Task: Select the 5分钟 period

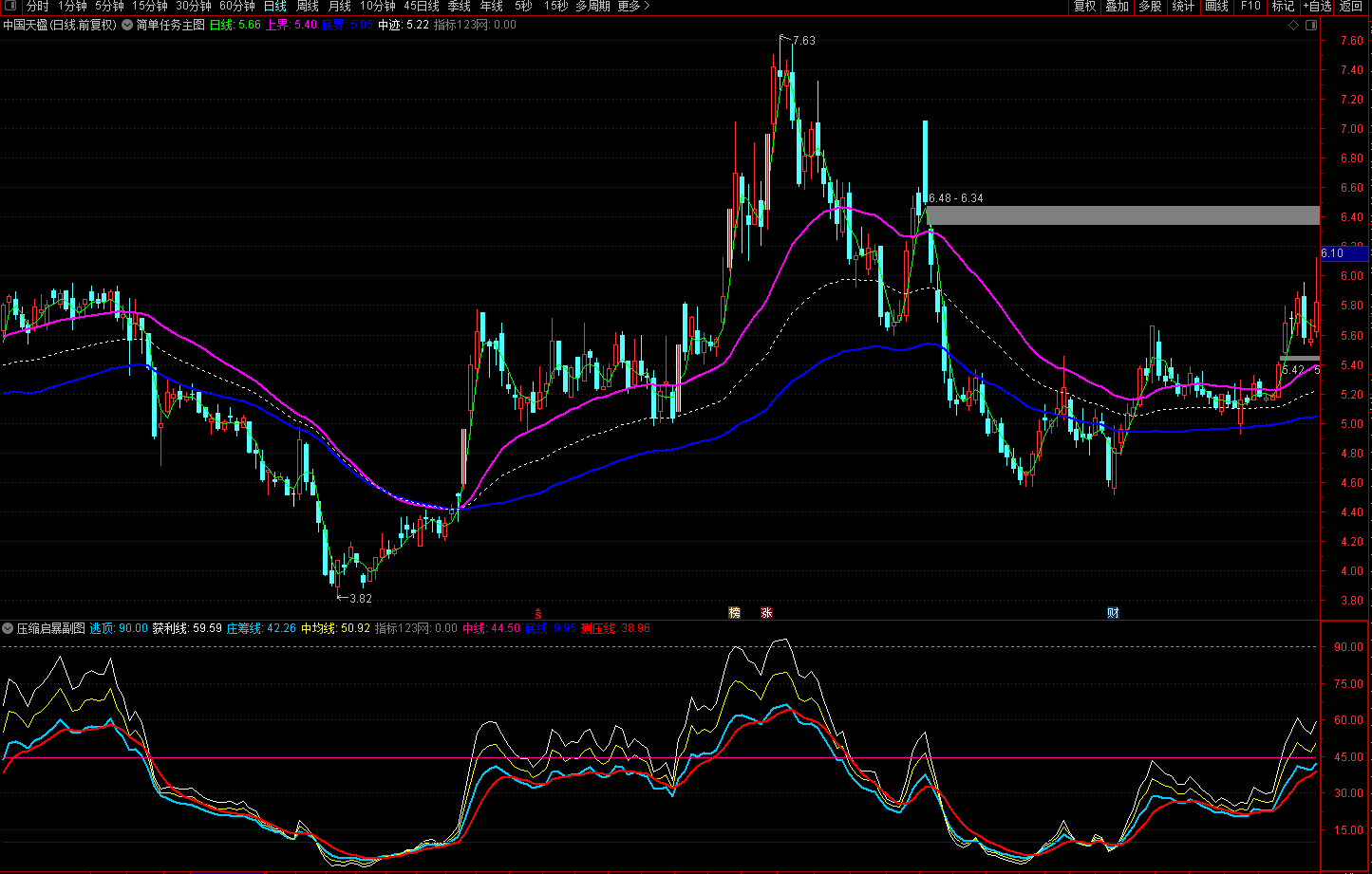Action: [x=109, y=6]
